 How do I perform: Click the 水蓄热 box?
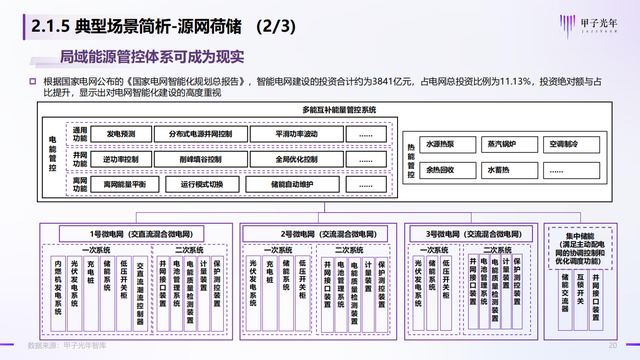[509, 170]
